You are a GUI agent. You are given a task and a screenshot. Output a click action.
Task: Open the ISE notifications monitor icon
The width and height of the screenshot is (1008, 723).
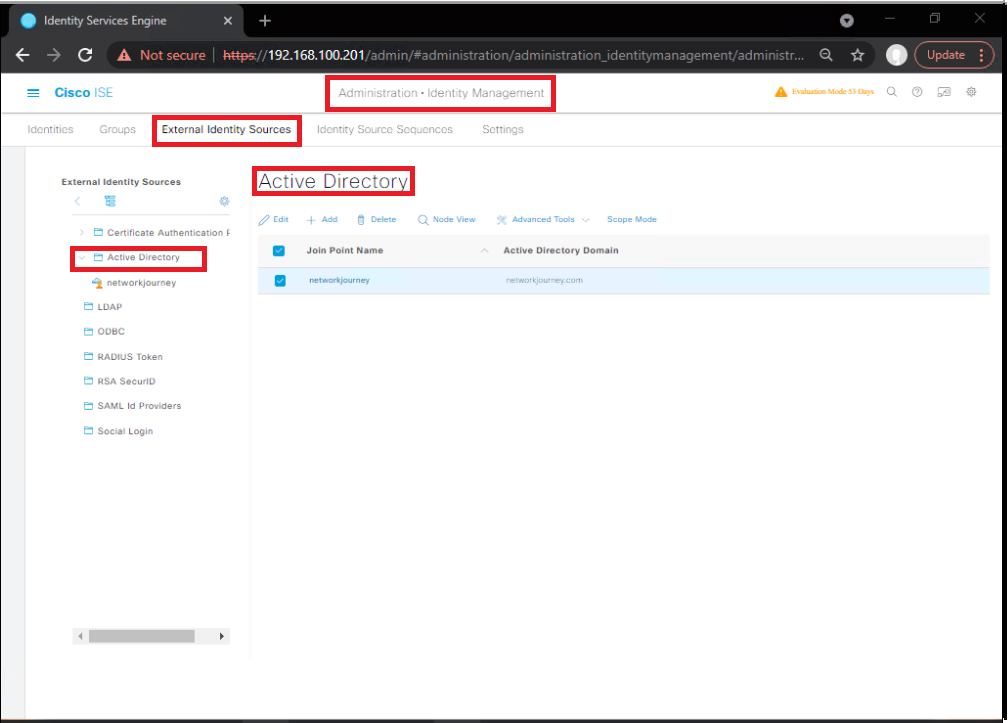(x=944, y=92)
